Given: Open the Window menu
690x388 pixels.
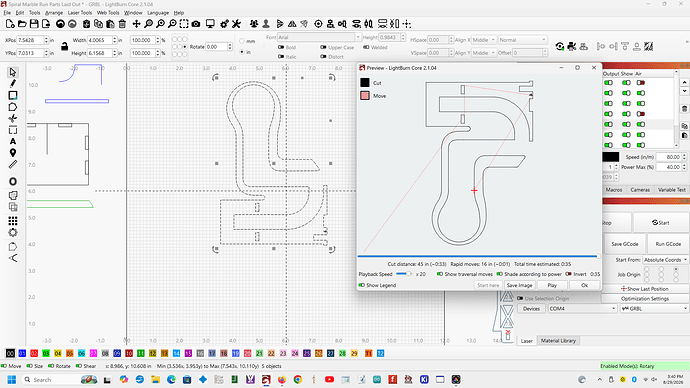Looking at the screenshot, I should tap(133, 13).
